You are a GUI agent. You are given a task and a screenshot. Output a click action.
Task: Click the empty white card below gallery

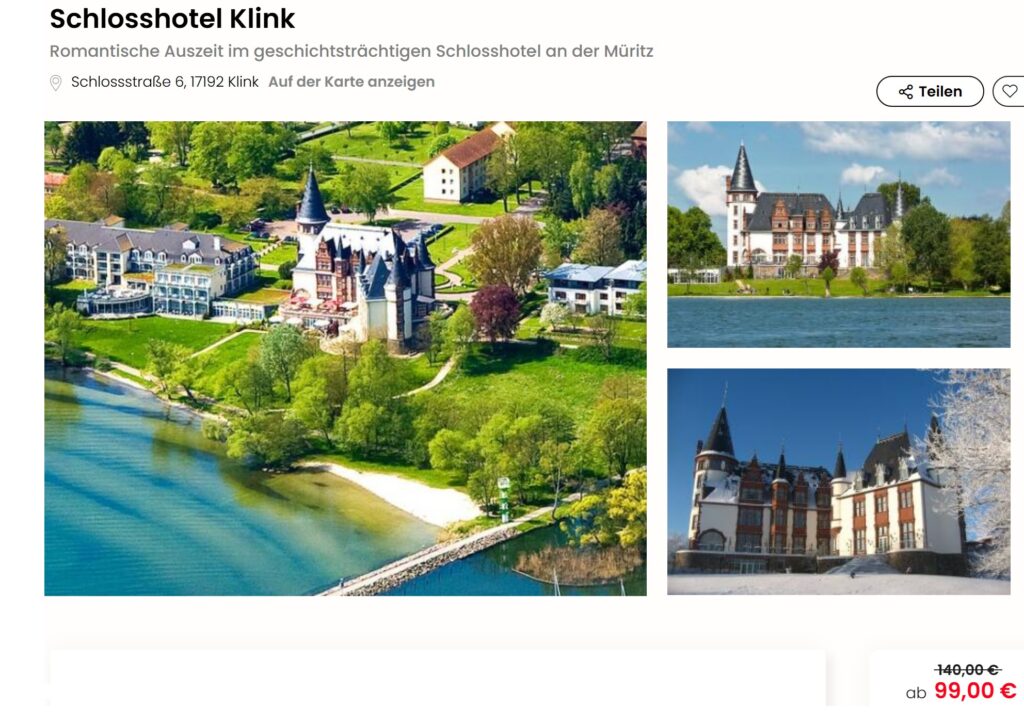(438, 677)
